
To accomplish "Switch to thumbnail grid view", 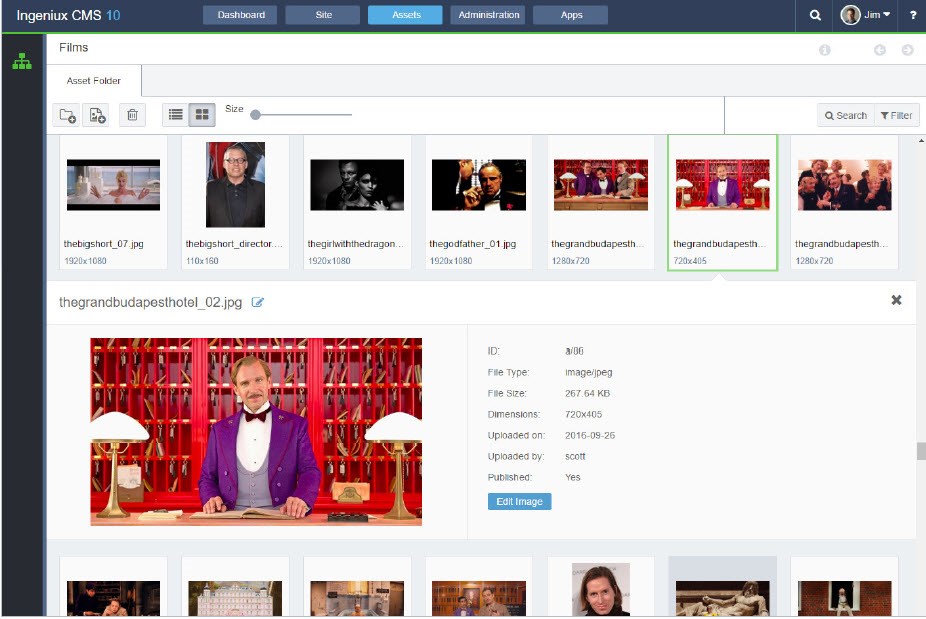I will (202, 115).
